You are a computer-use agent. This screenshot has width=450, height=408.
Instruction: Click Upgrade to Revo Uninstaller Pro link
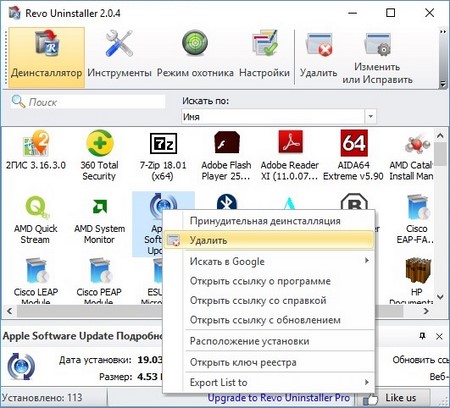point(279,398)
